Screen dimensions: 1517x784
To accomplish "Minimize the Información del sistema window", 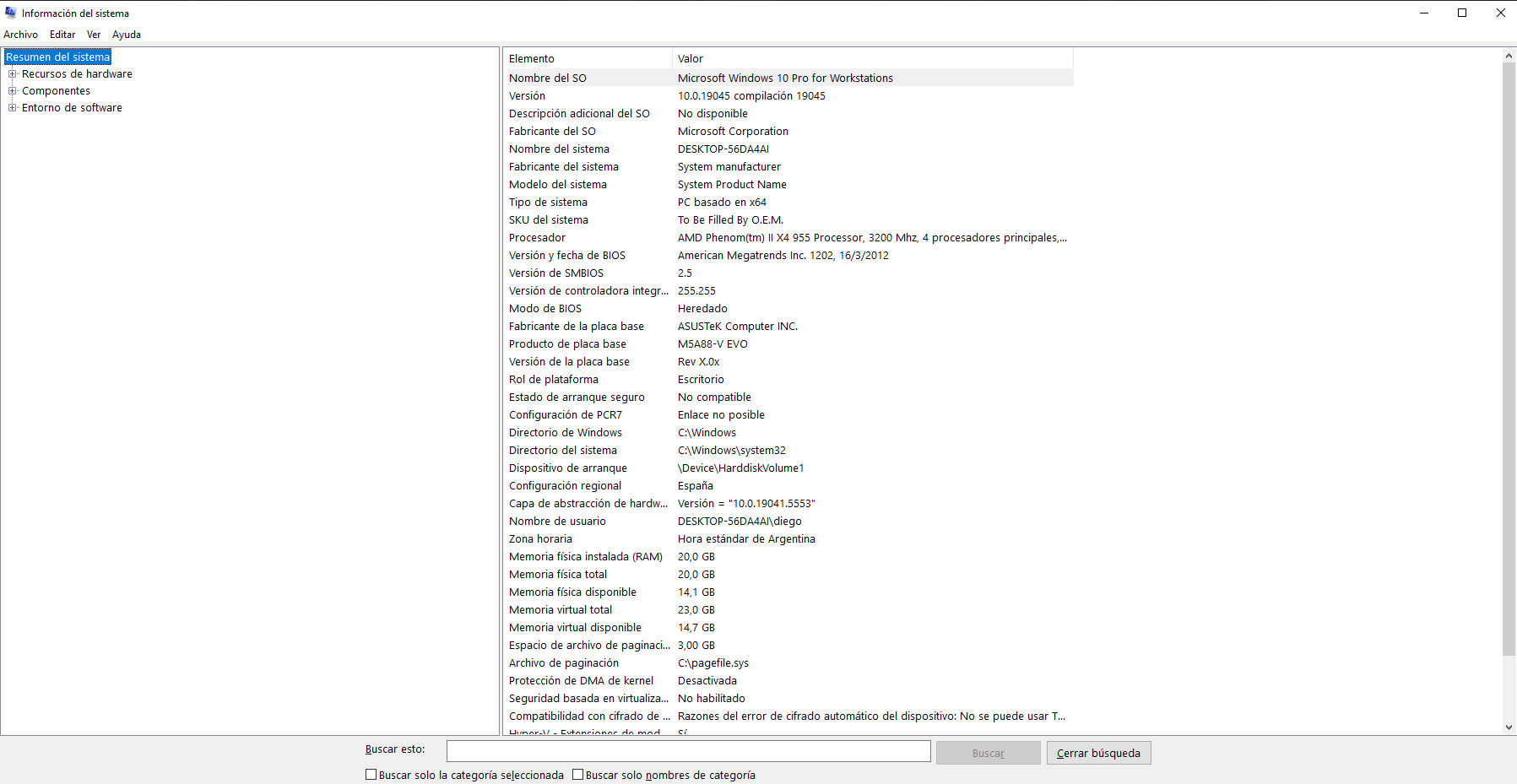I will click(x=1424, y=13).
